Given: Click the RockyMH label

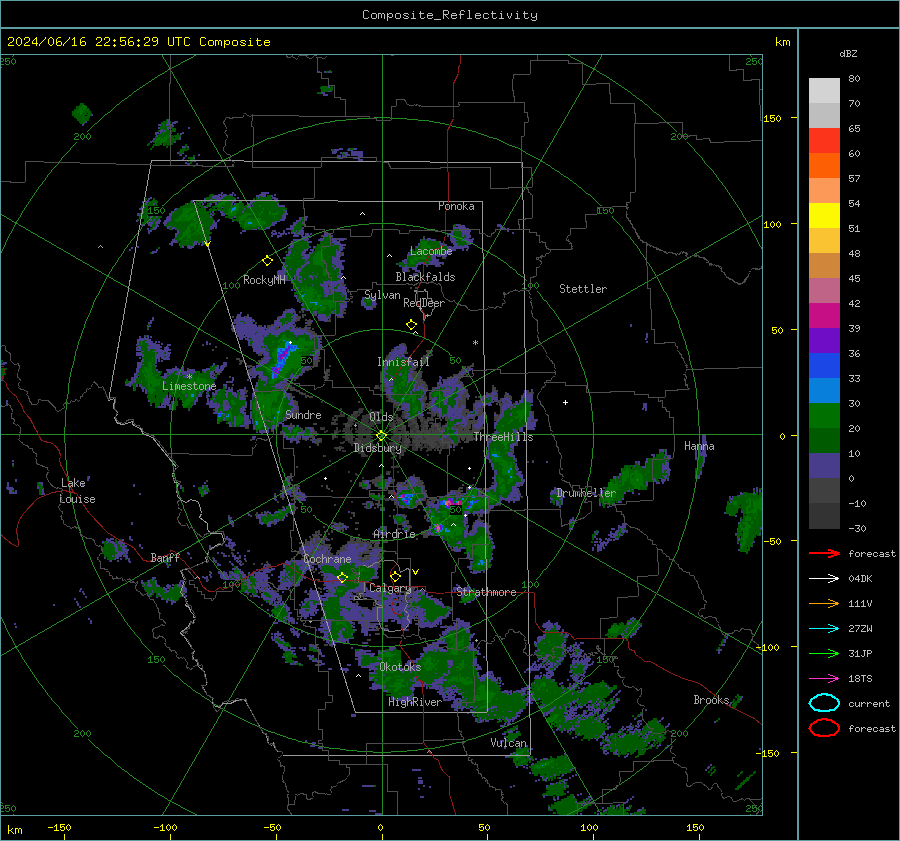Looking at the screenshot, I should tap(264, 280).
